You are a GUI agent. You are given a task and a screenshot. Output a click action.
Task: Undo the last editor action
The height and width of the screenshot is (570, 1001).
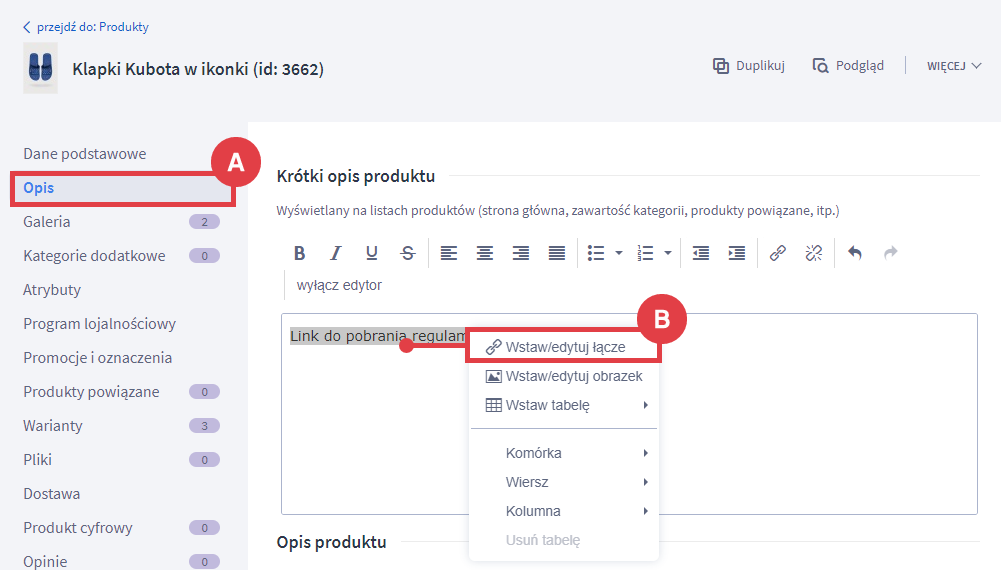(x=855, y=253)
